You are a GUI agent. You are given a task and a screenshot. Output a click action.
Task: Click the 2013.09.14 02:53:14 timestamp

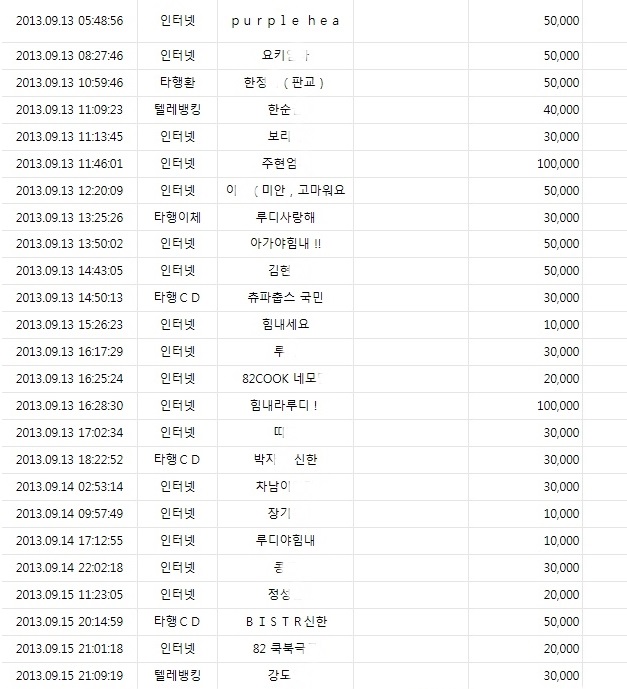point(69,486)
